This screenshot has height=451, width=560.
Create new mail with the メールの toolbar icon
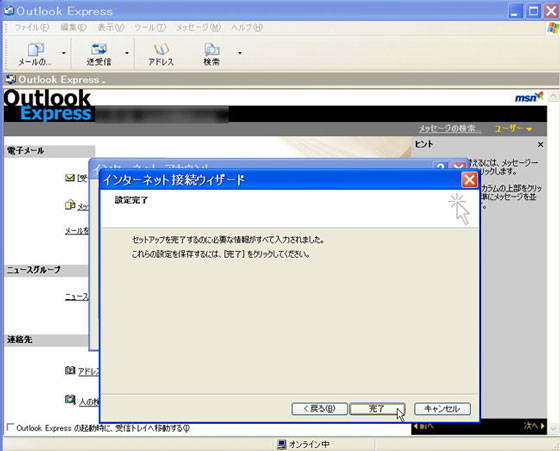[x=36, y=54]
